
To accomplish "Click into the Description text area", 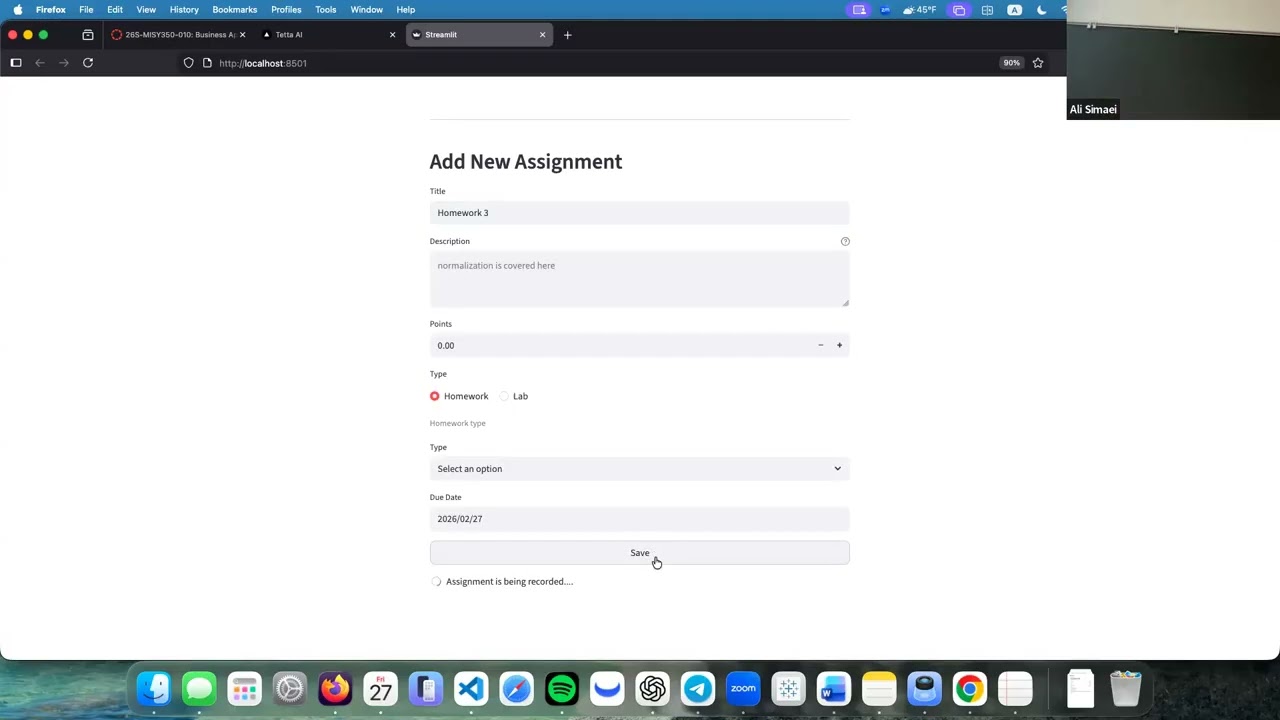I will [x=640, y=279].
